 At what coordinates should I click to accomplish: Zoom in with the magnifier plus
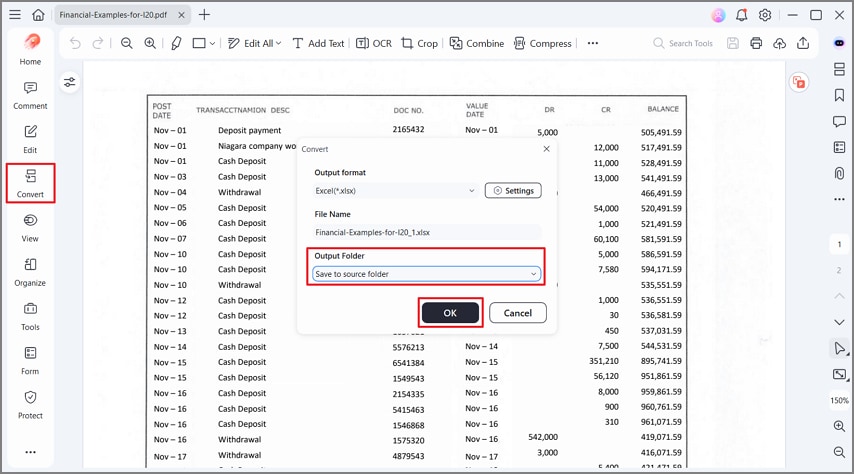[x=150, y=43]
